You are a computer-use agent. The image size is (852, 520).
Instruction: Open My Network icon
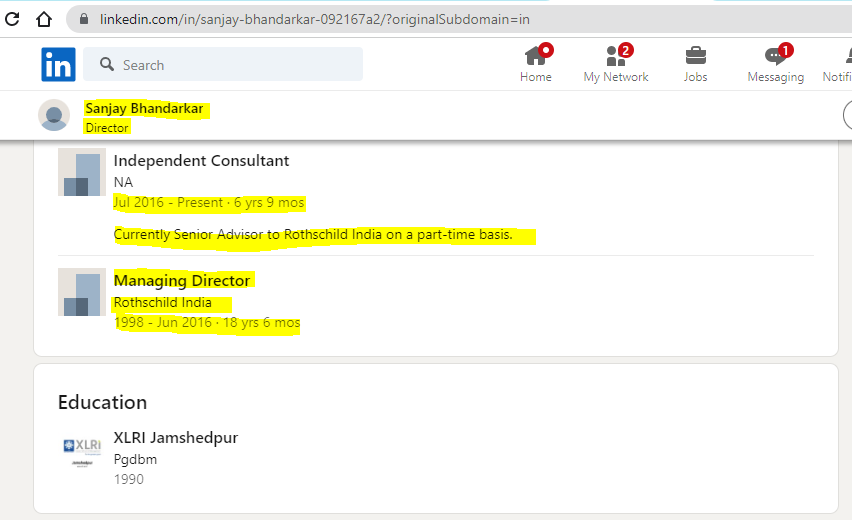(616, 55)
